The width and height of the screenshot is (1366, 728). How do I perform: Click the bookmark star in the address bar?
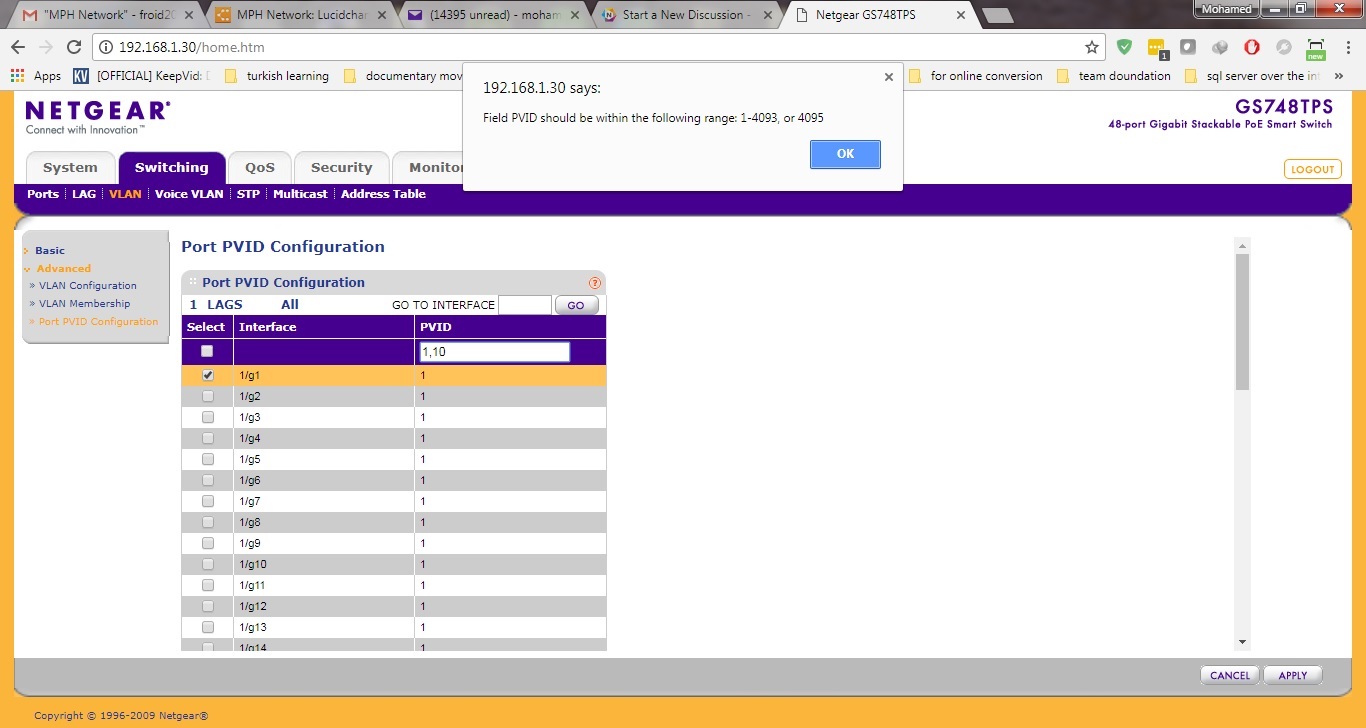point(1091,46)
